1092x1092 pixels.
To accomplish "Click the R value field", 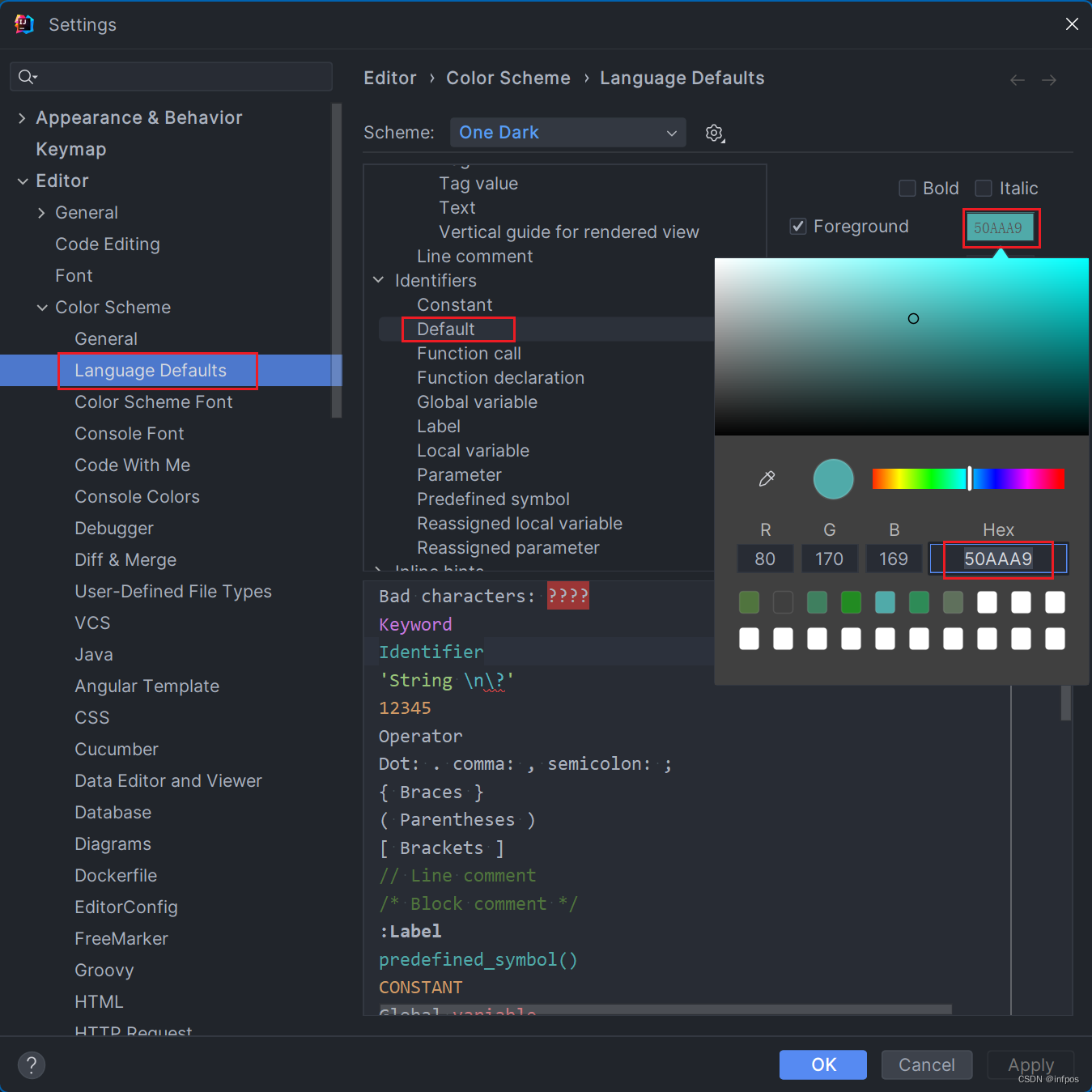I will click(765, 559).
